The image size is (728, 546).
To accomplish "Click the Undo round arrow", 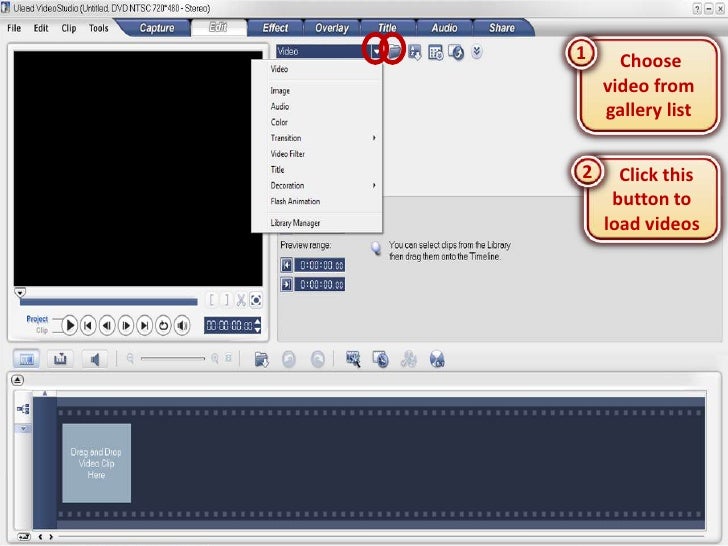I will click(x=289, y=359).
